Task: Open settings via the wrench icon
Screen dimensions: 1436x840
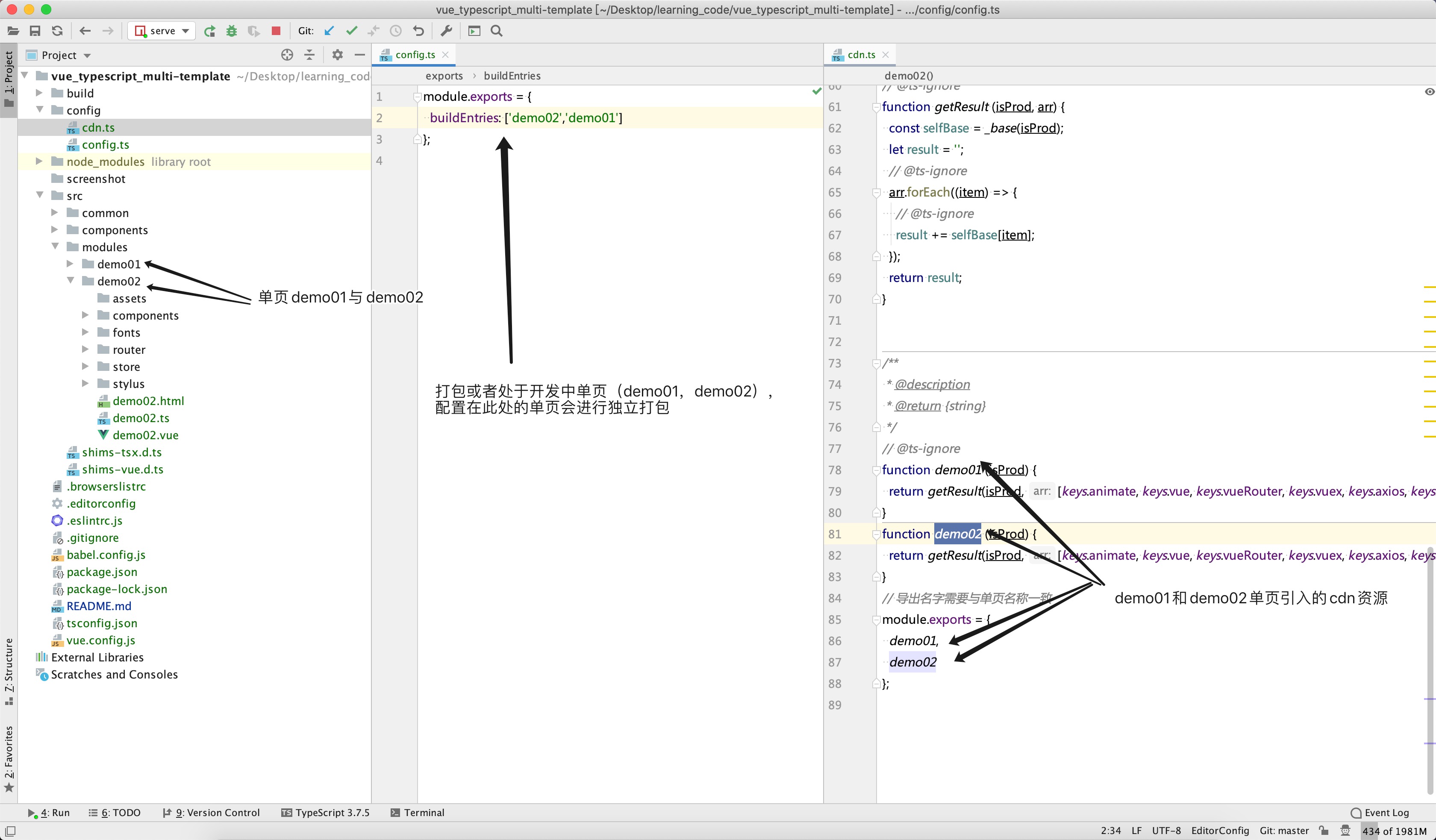Action: 446,31
